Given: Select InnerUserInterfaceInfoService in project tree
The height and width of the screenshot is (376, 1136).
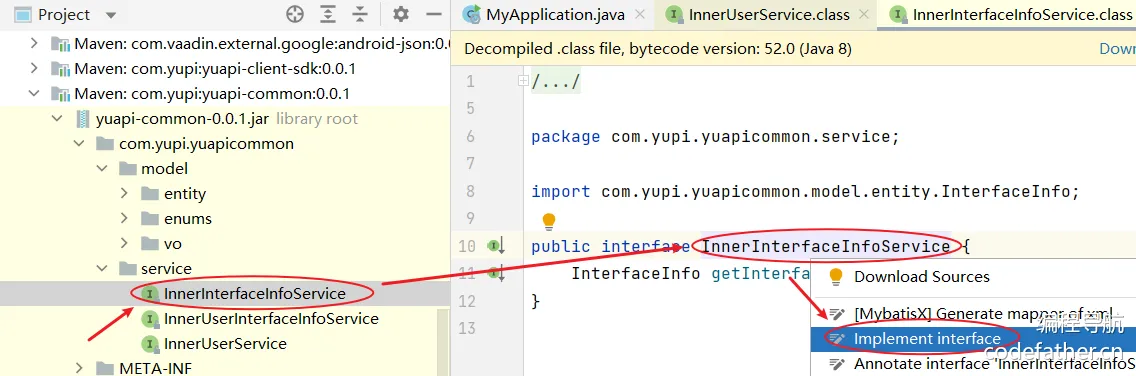Looking at the screenshot, I should (x=271, y=319).
